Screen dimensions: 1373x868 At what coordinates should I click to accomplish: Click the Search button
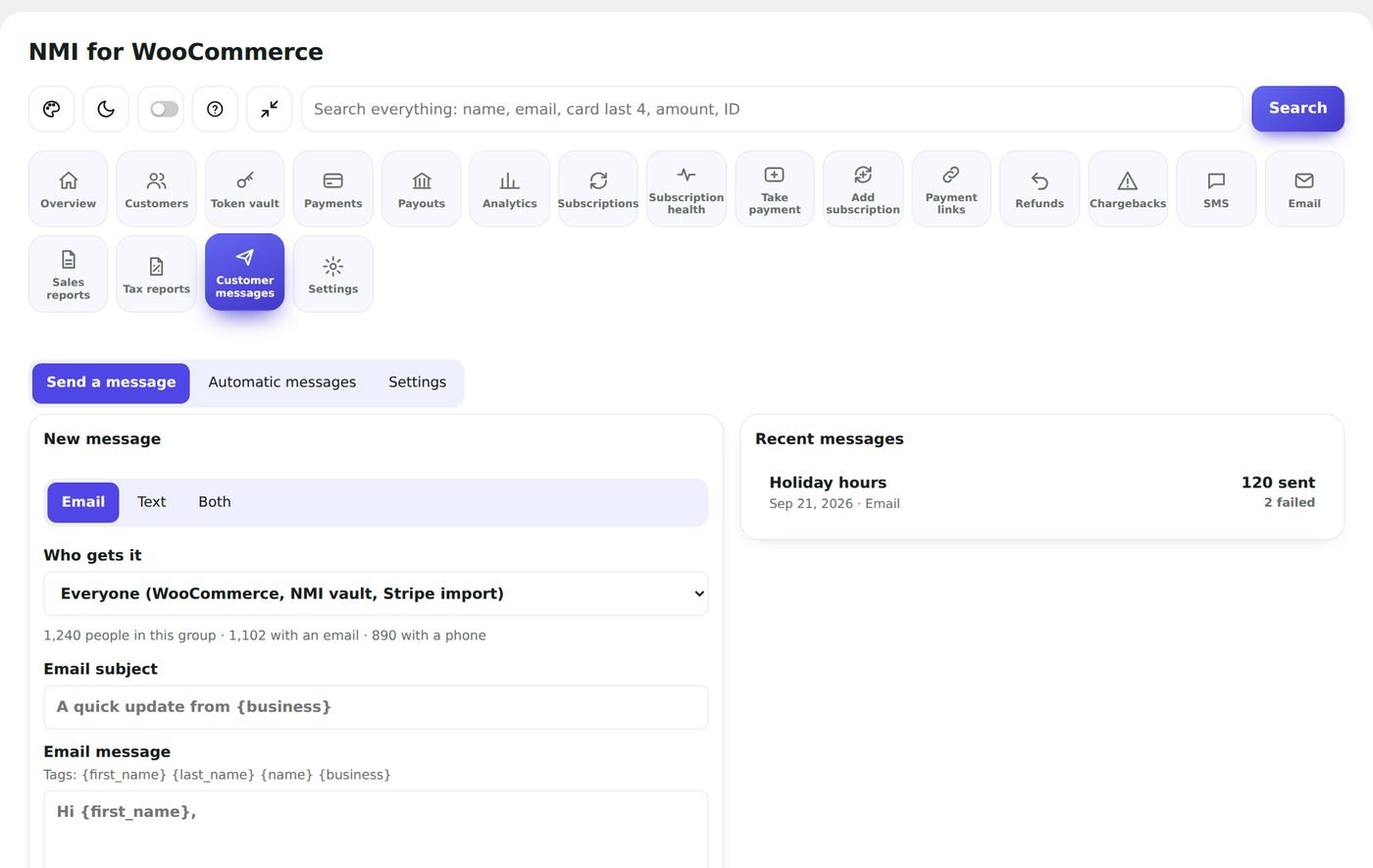point(1297,109)
